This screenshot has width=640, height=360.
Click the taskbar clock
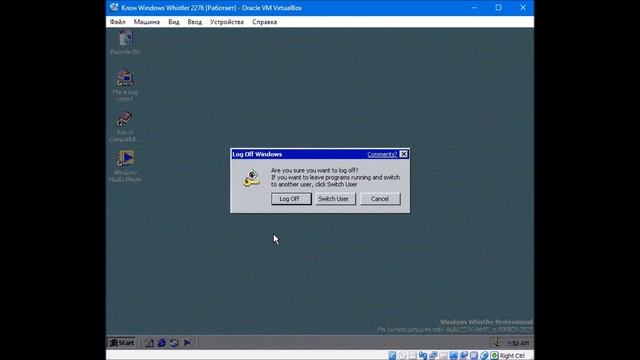pos(518,343)
